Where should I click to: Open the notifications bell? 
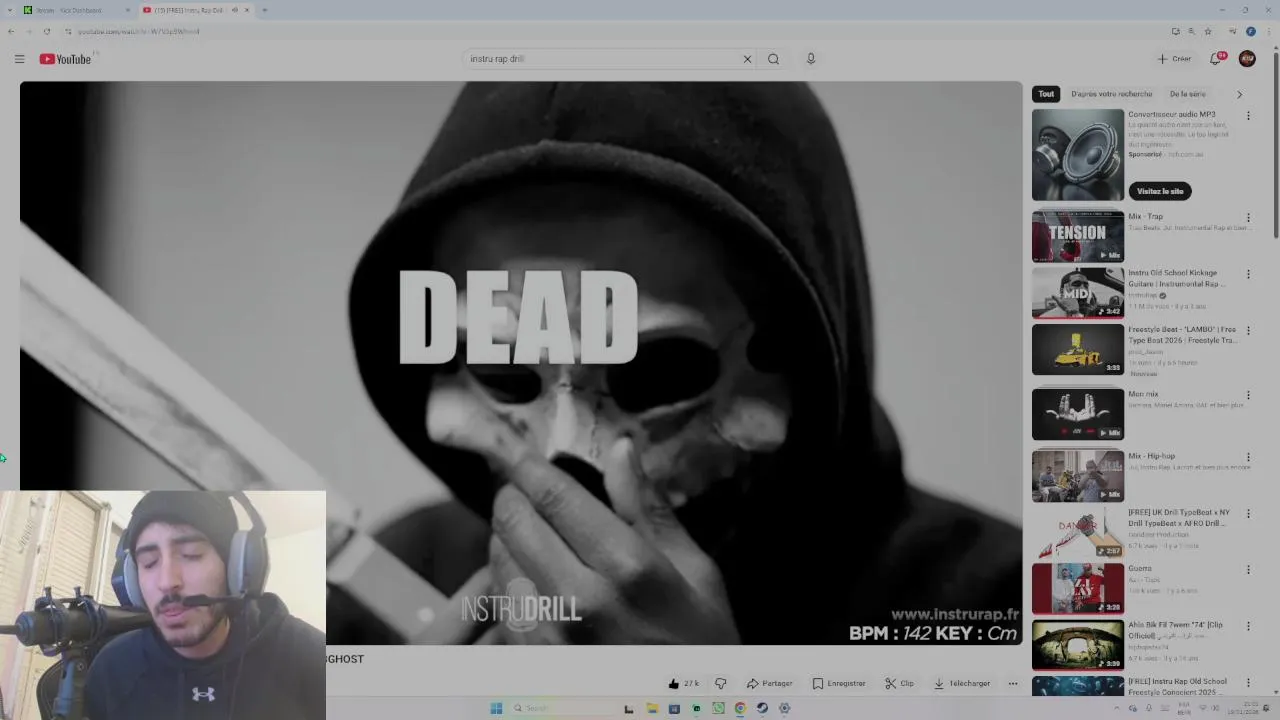coord(1216,59)
